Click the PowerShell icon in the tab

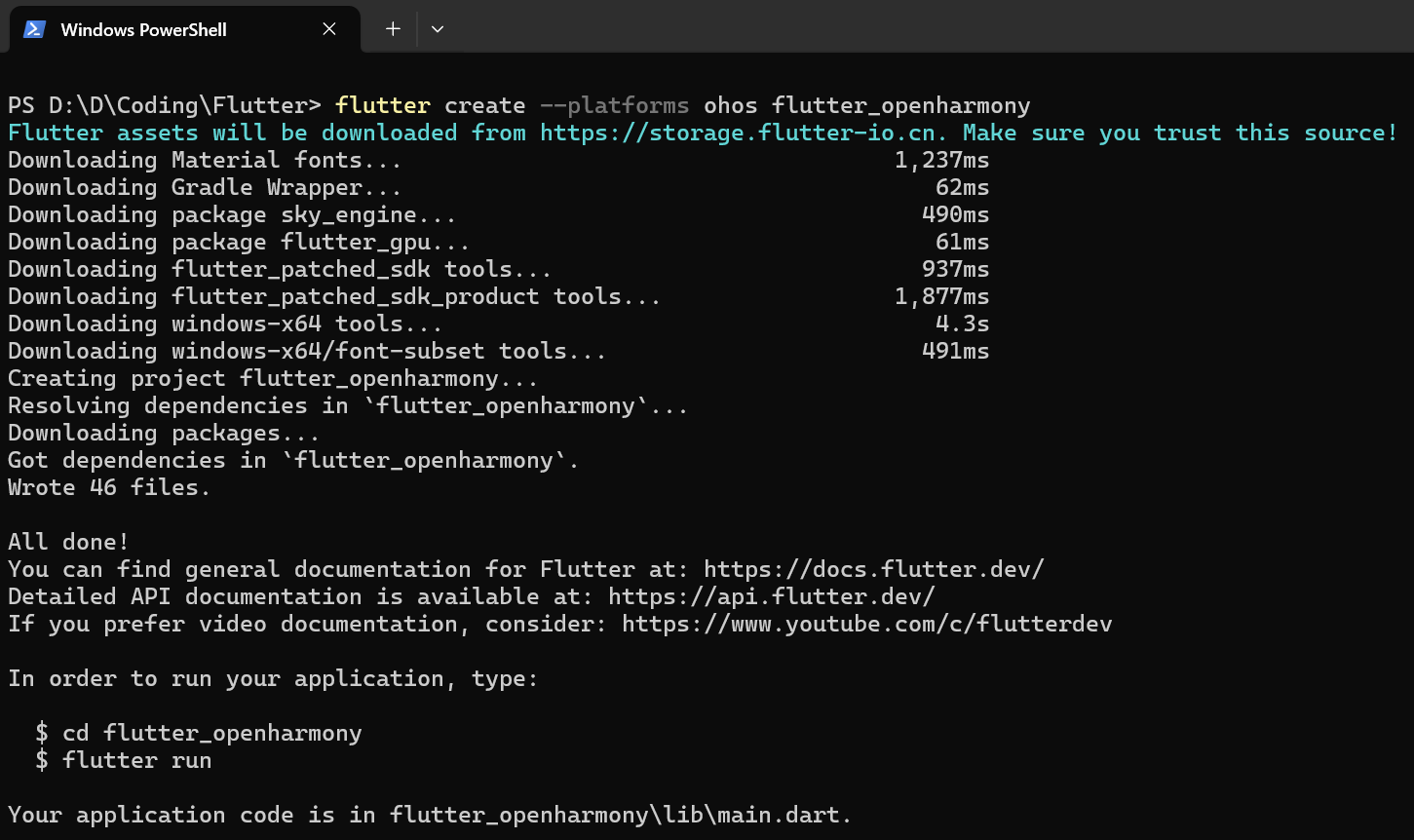35,29
